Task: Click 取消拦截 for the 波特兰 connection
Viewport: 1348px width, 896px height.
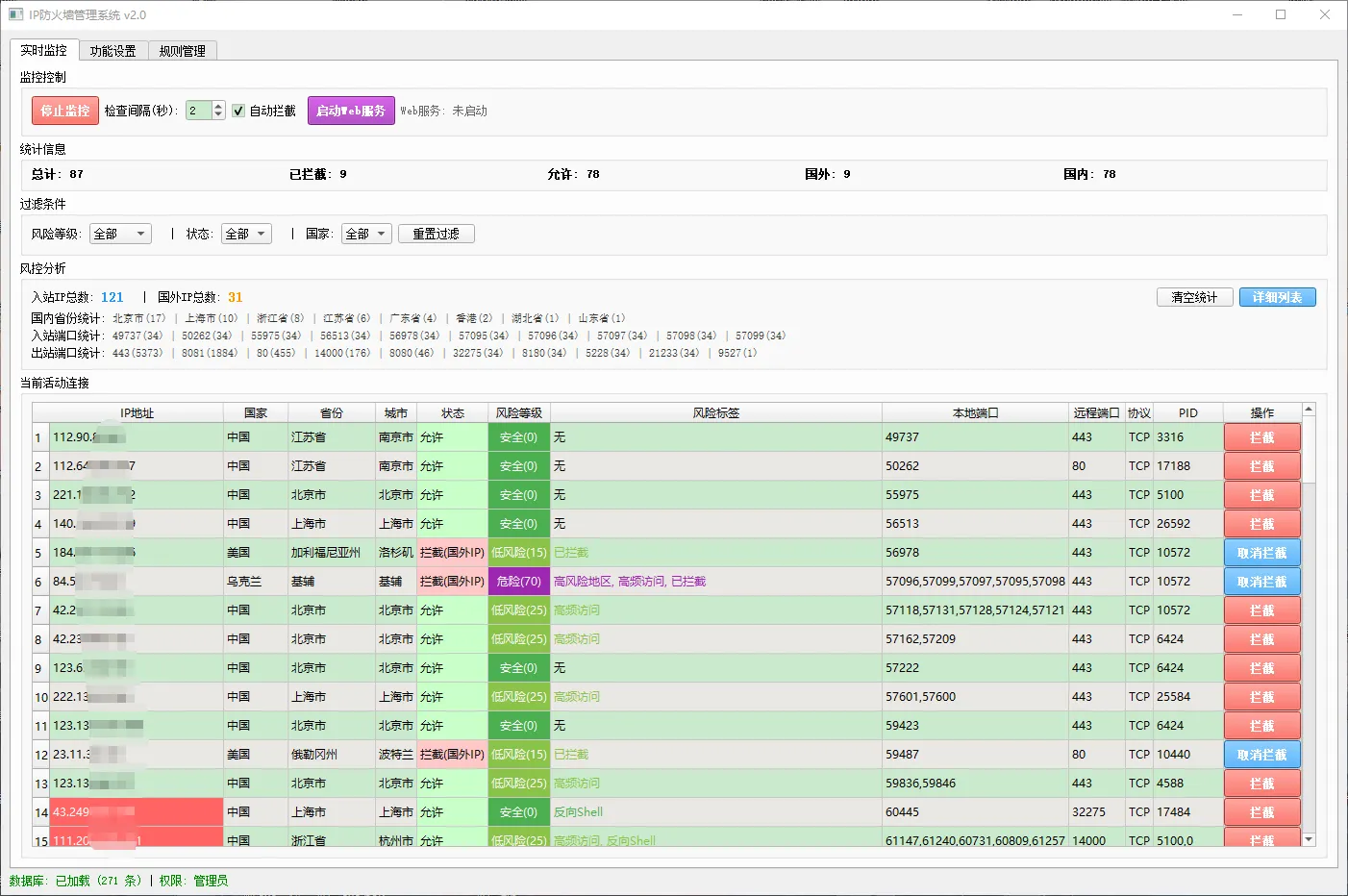Action: click(x=1261, y=754)
